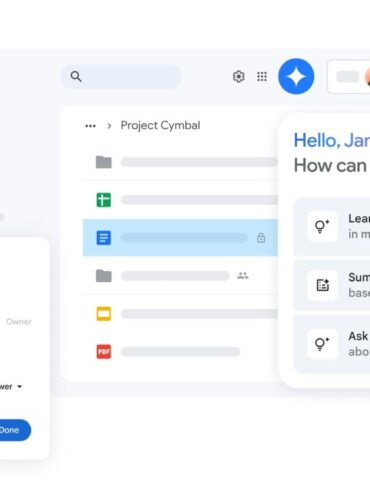
Task: Select the Project Cymbal breadcrumb
Action: (160, 126)
